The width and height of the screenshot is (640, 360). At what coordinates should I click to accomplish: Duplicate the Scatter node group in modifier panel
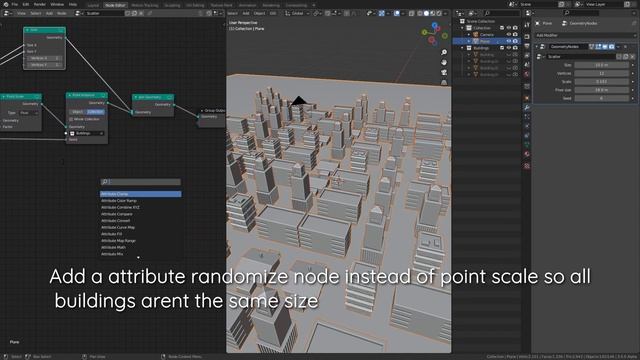[626, 57]
